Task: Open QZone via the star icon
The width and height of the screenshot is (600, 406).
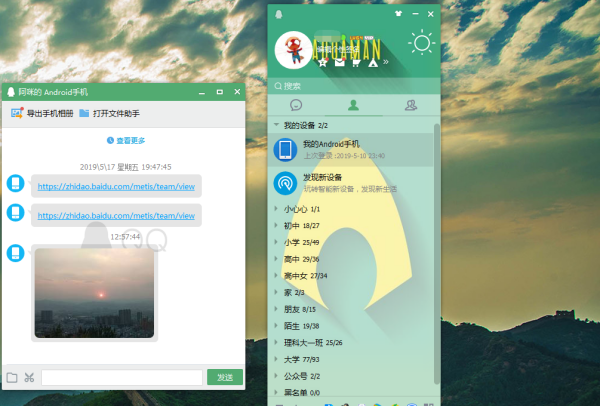Action: point(323,63)
